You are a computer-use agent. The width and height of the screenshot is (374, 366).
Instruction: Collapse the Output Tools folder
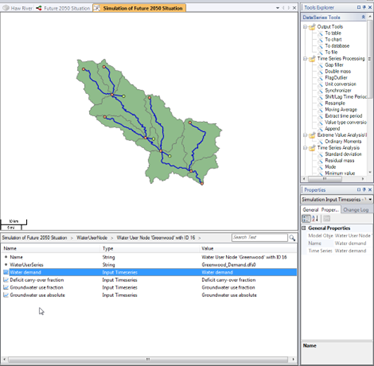pos(305,27)
